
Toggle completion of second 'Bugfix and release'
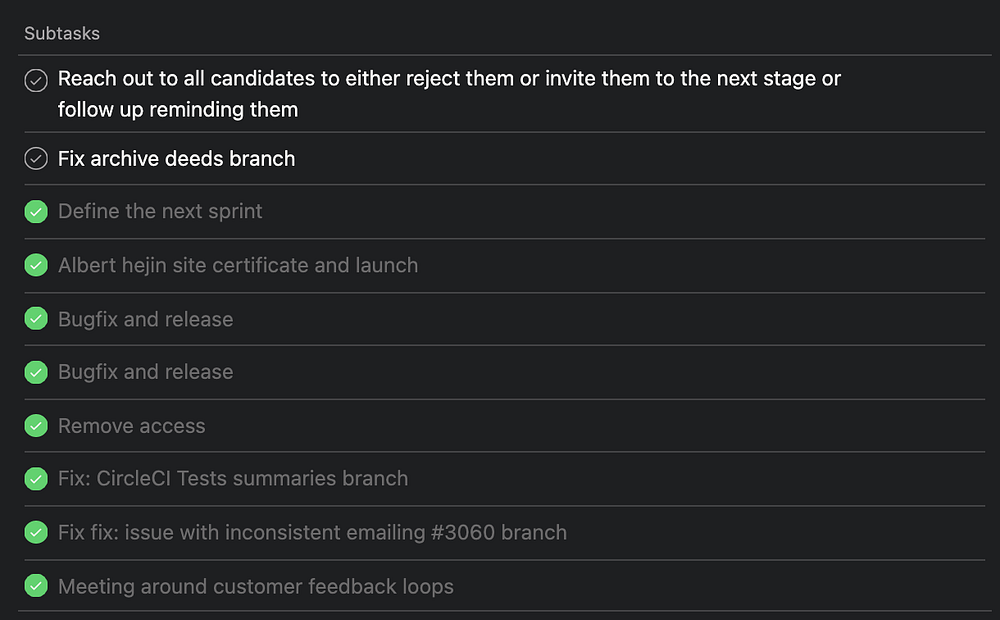click(36, 372)
